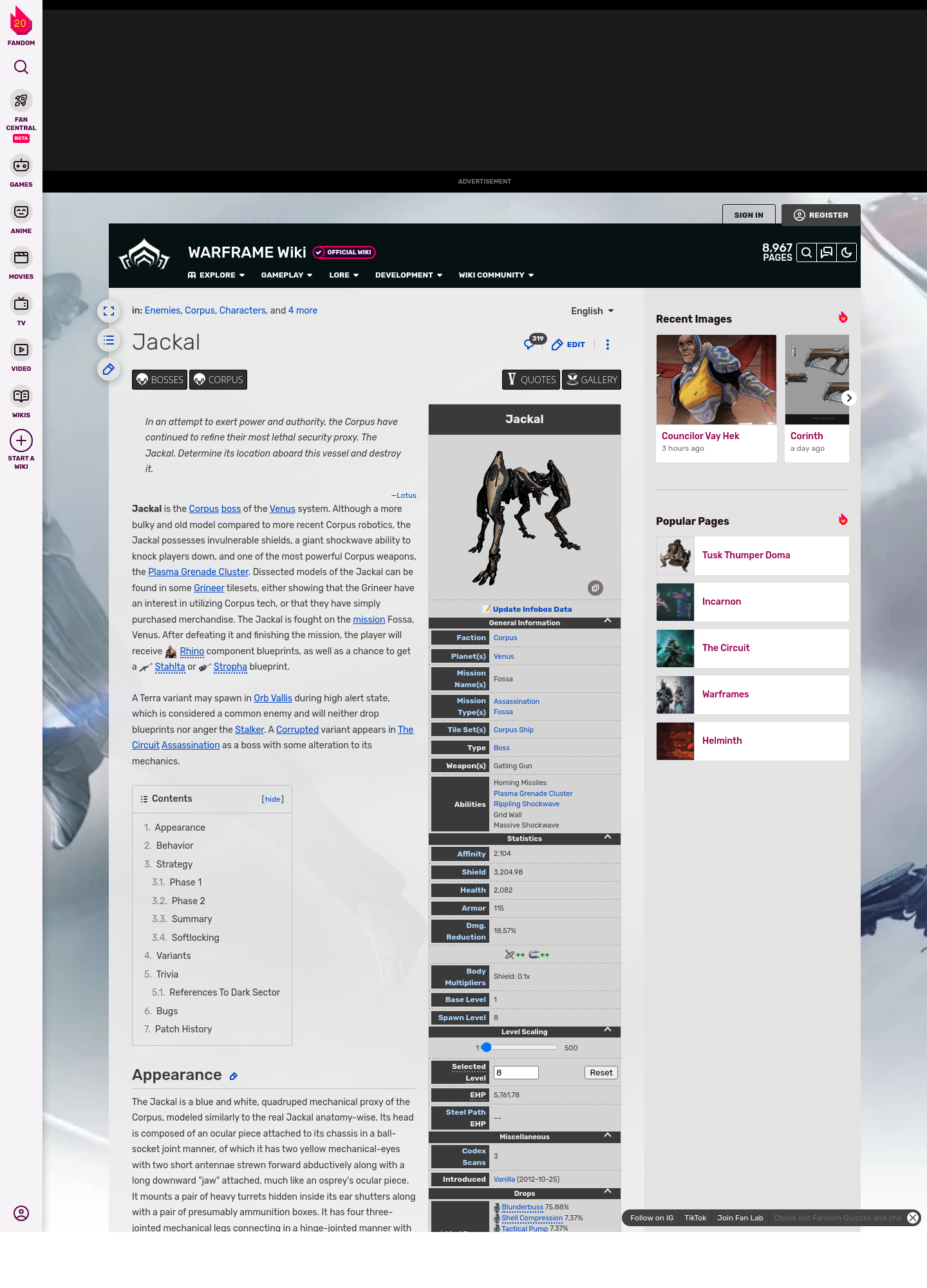Jump to Phase 1 in contents
The height and width of the screenshot is (1288, 927).
tap(186, 882)
